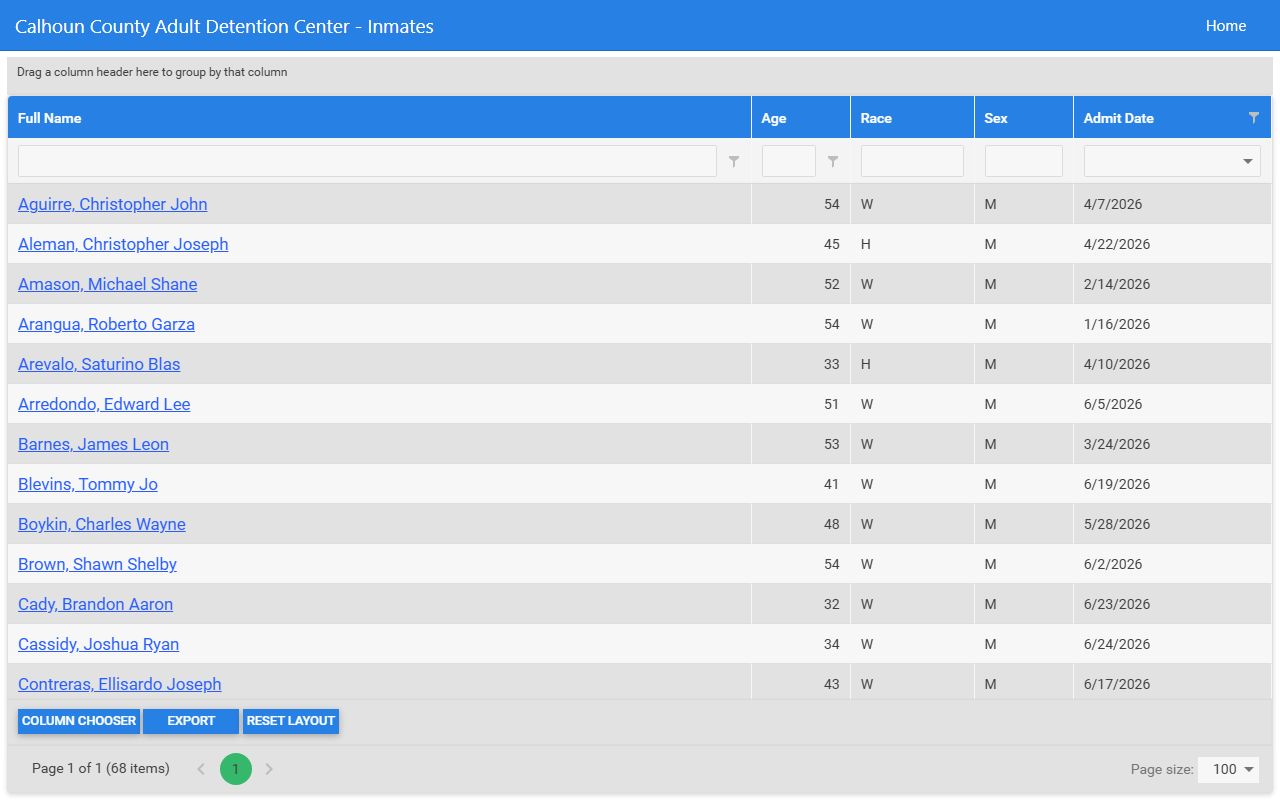Open inmate Cady, Brandon Aaron

coord(95,604)
